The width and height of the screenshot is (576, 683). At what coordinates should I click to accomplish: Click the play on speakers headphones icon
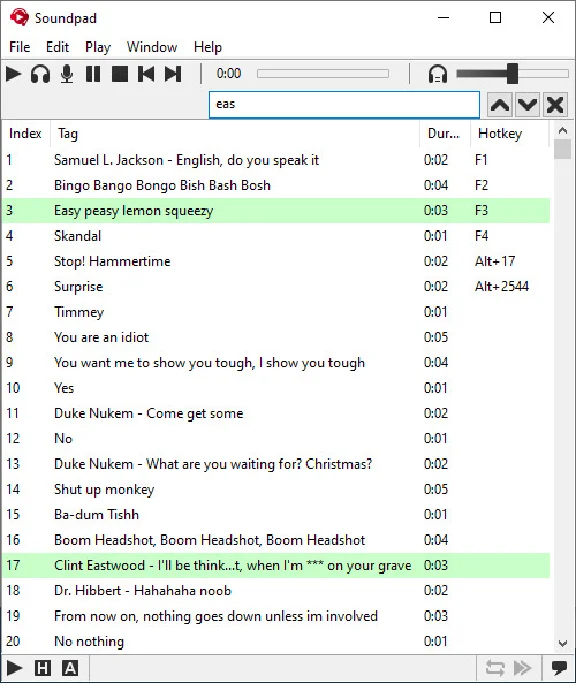[40, 74]
